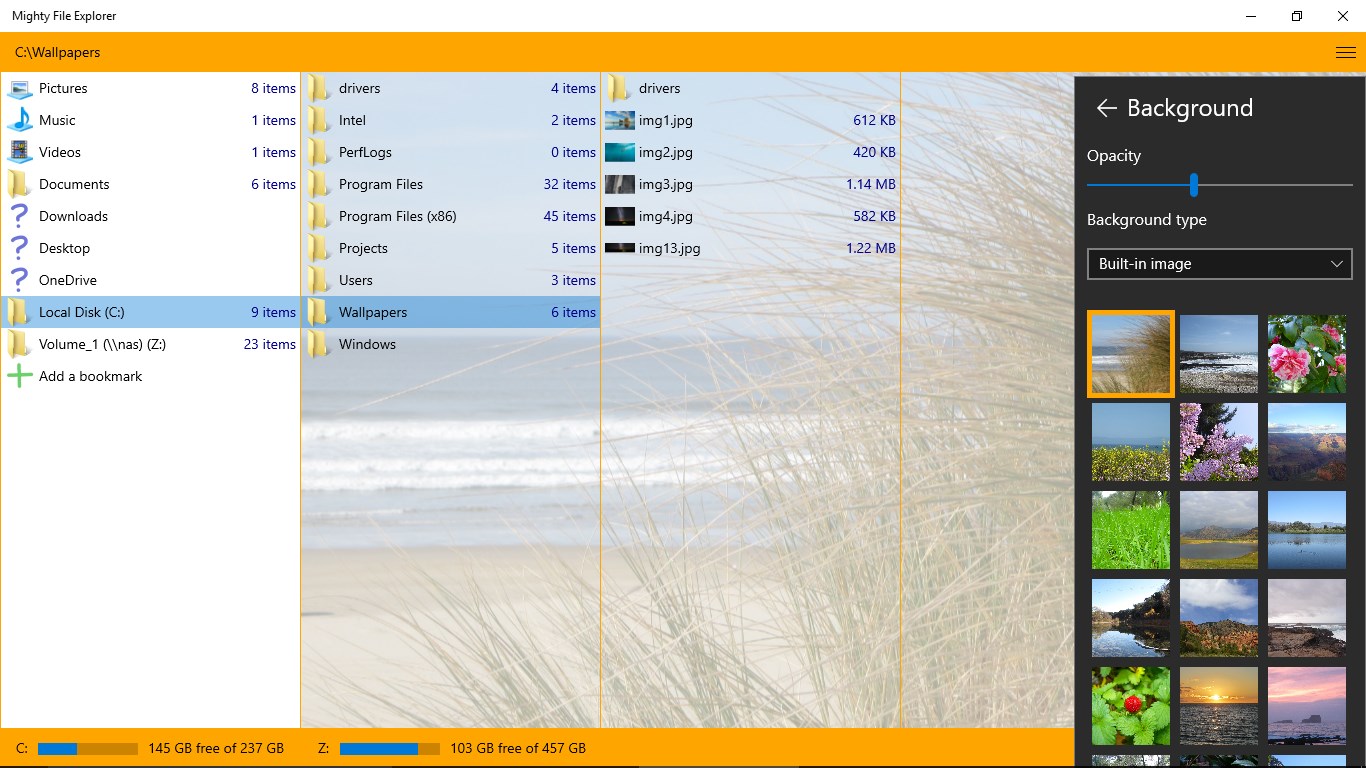Click the "103 GB free of 457 GB" status text
Image resolution: width=1366 pixels, height=768 pixels.
pyautogui.click(x=518, y=748)
